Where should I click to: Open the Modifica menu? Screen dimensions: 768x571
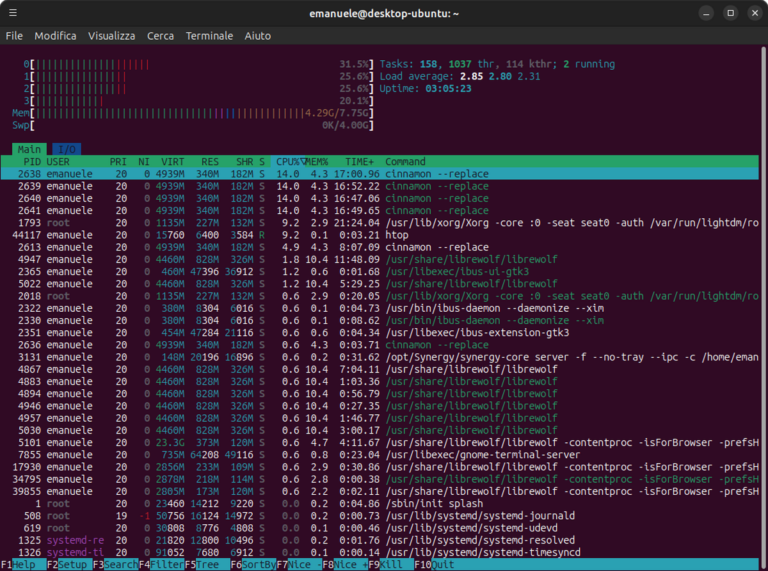55,36
